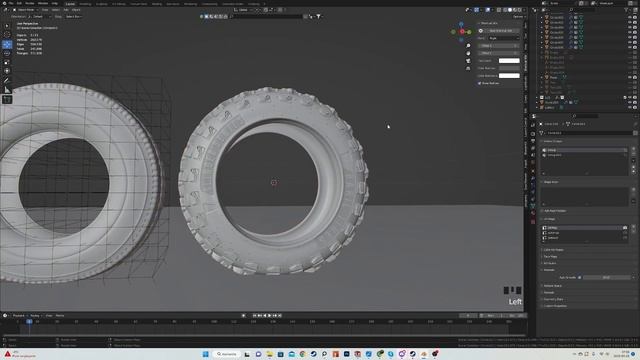Toggle Show Buttons checkbox
Viewport: 640px width, 360px height.
(x=480, y=83)
